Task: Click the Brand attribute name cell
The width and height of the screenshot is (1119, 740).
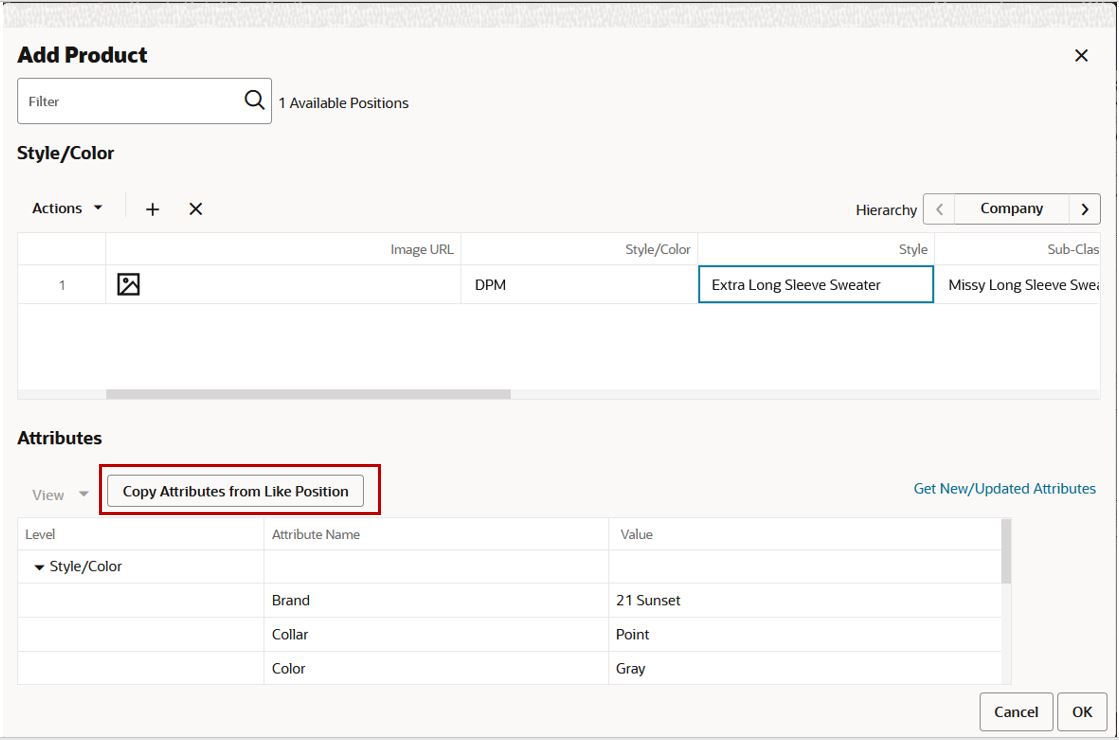Action: [x=436, y=600]
